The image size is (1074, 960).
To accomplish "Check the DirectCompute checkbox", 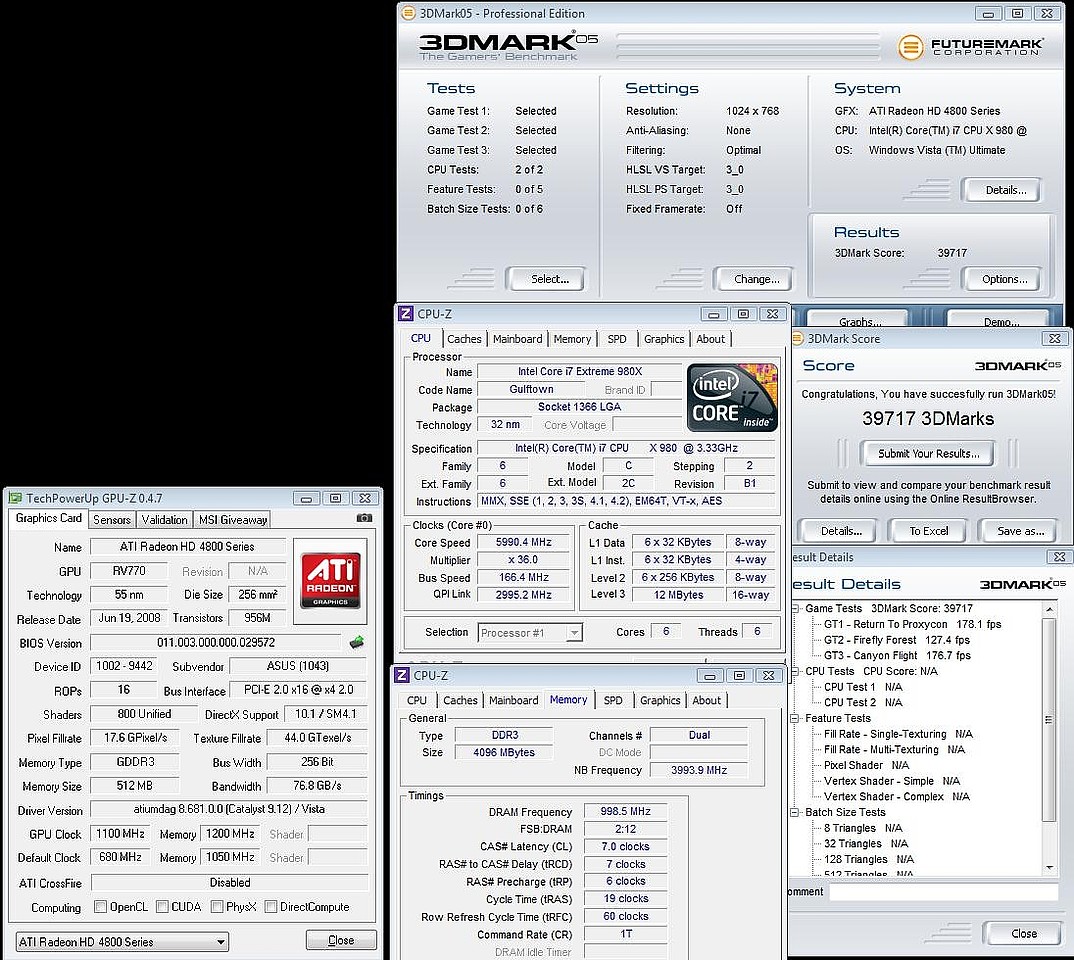I will coord(269,907).
